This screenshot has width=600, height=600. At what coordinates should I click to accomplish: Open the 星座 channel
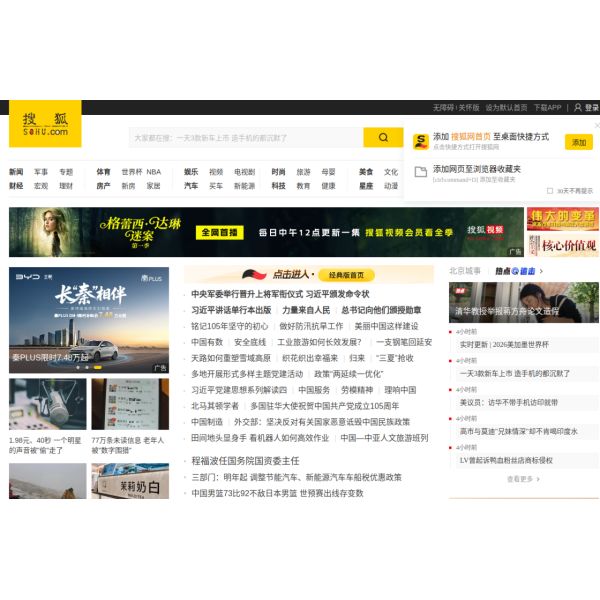pyautogui.click(x=366, y=186)
